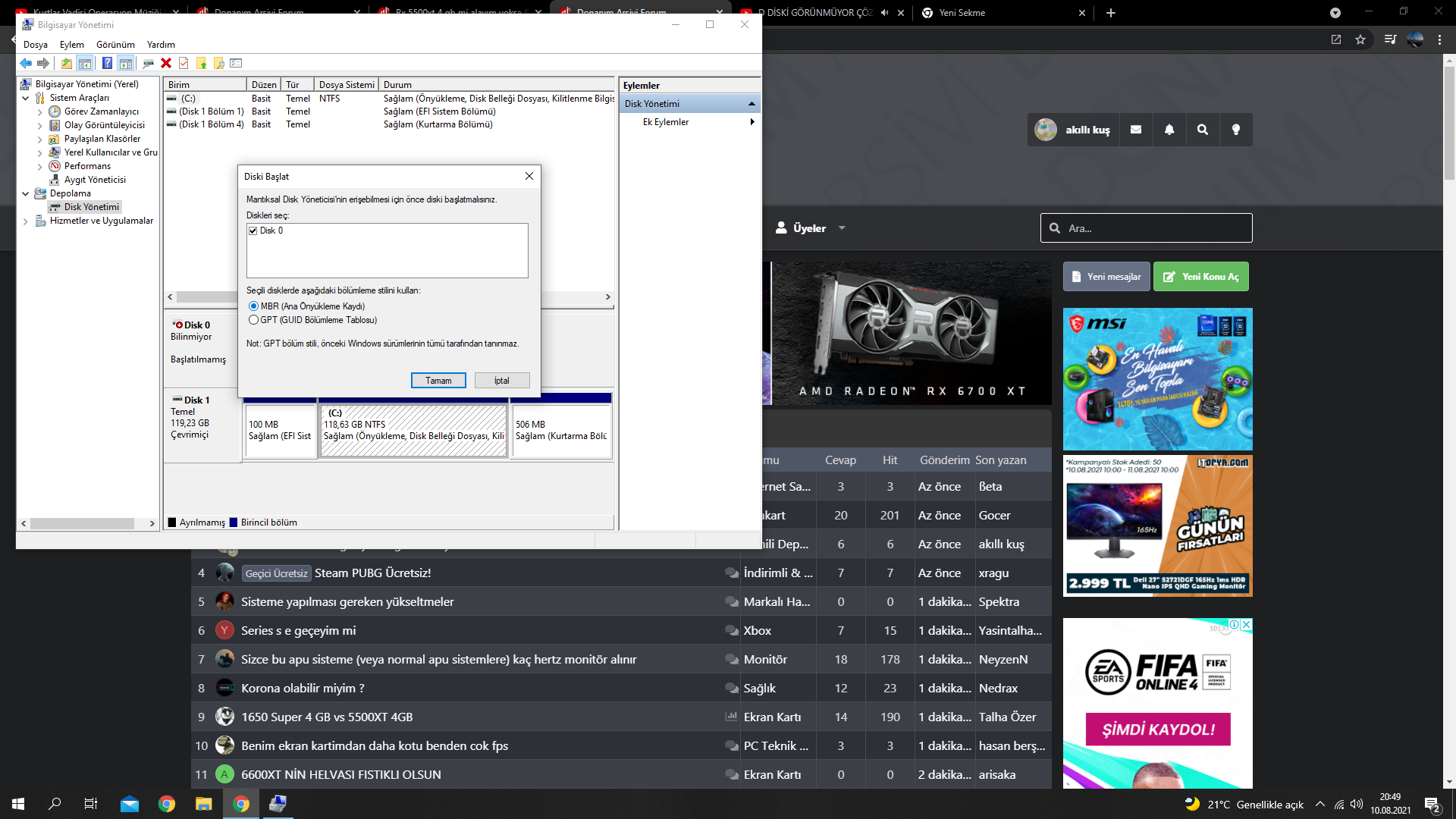Screen dimensions: 1456x819
Task: Click the Forward arrow in Computer Management toolbar
Action: [43, 64]
